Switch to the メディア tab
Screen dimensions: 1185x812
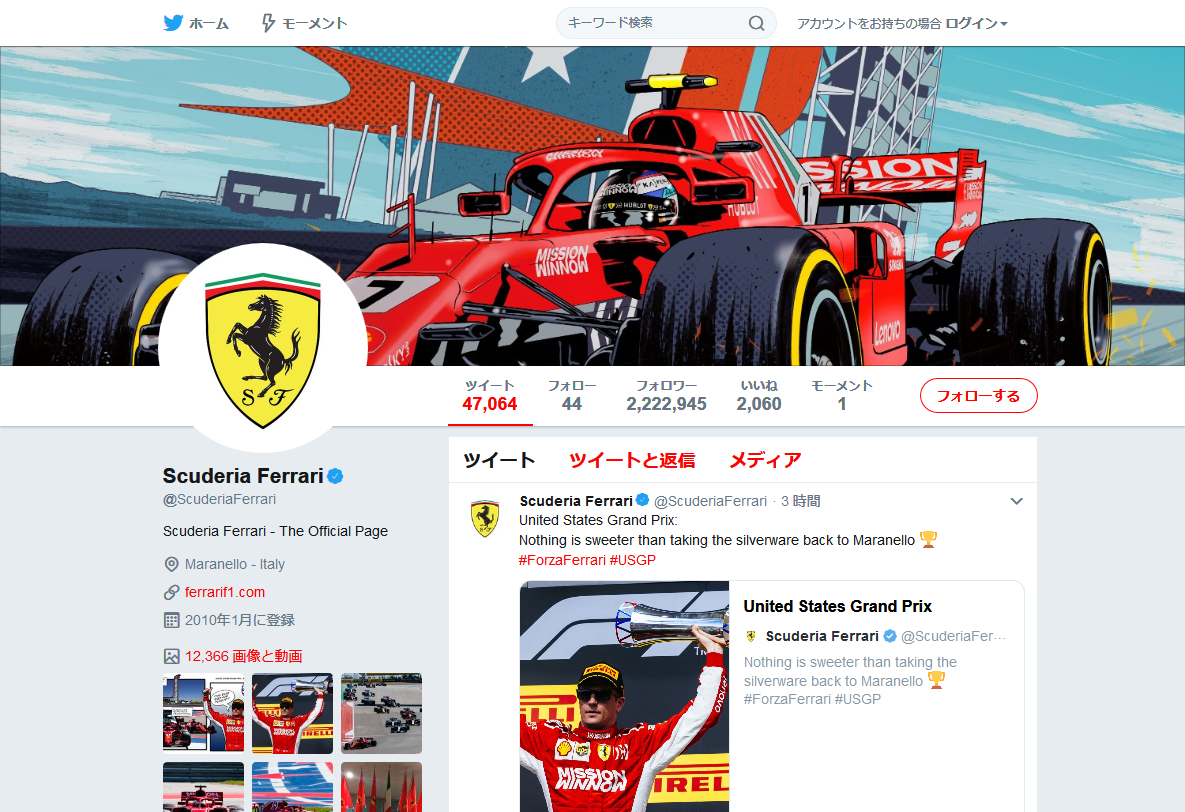tap(765, 460)
